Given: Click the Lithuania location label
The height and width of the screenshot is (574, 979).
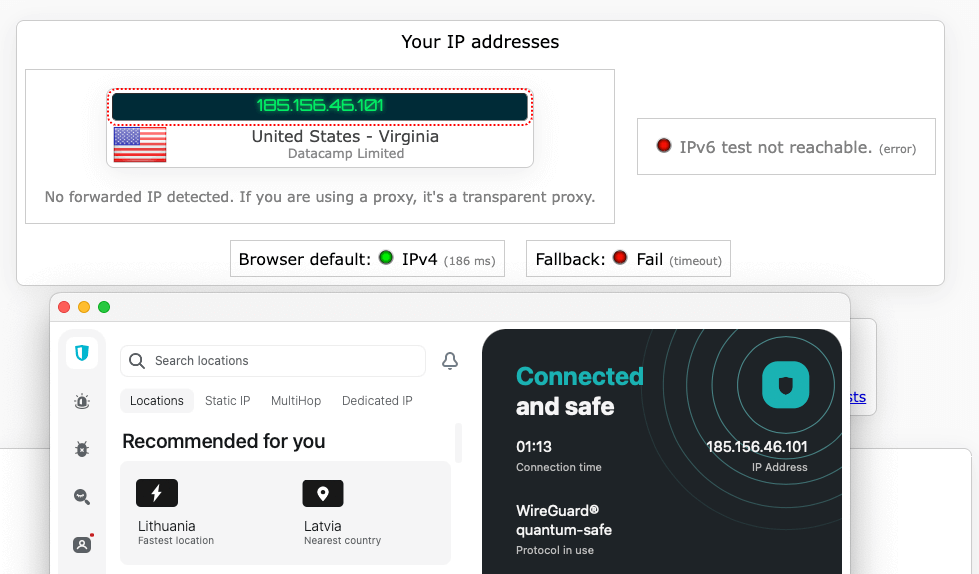Looking at the screenshot, I should coord(167,526).
